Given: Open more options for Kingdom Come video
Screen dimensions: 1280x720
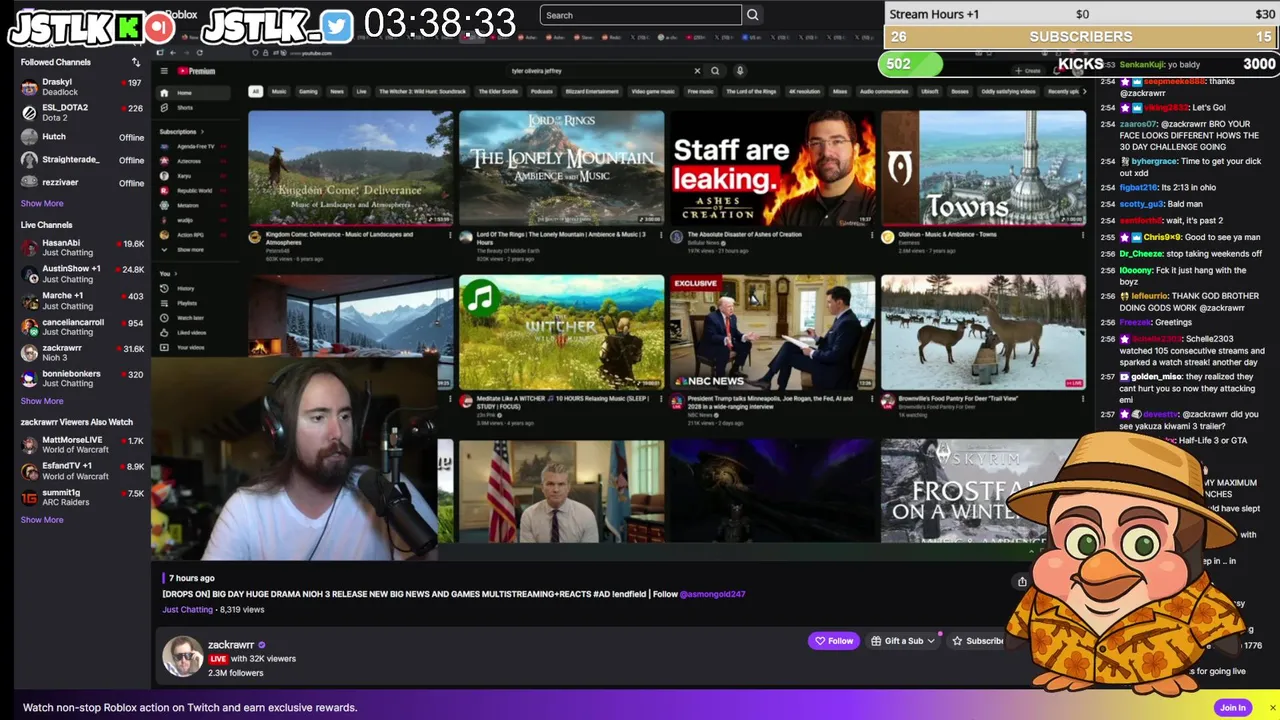Looking at the screenshot, I should (x=450, y=236).
